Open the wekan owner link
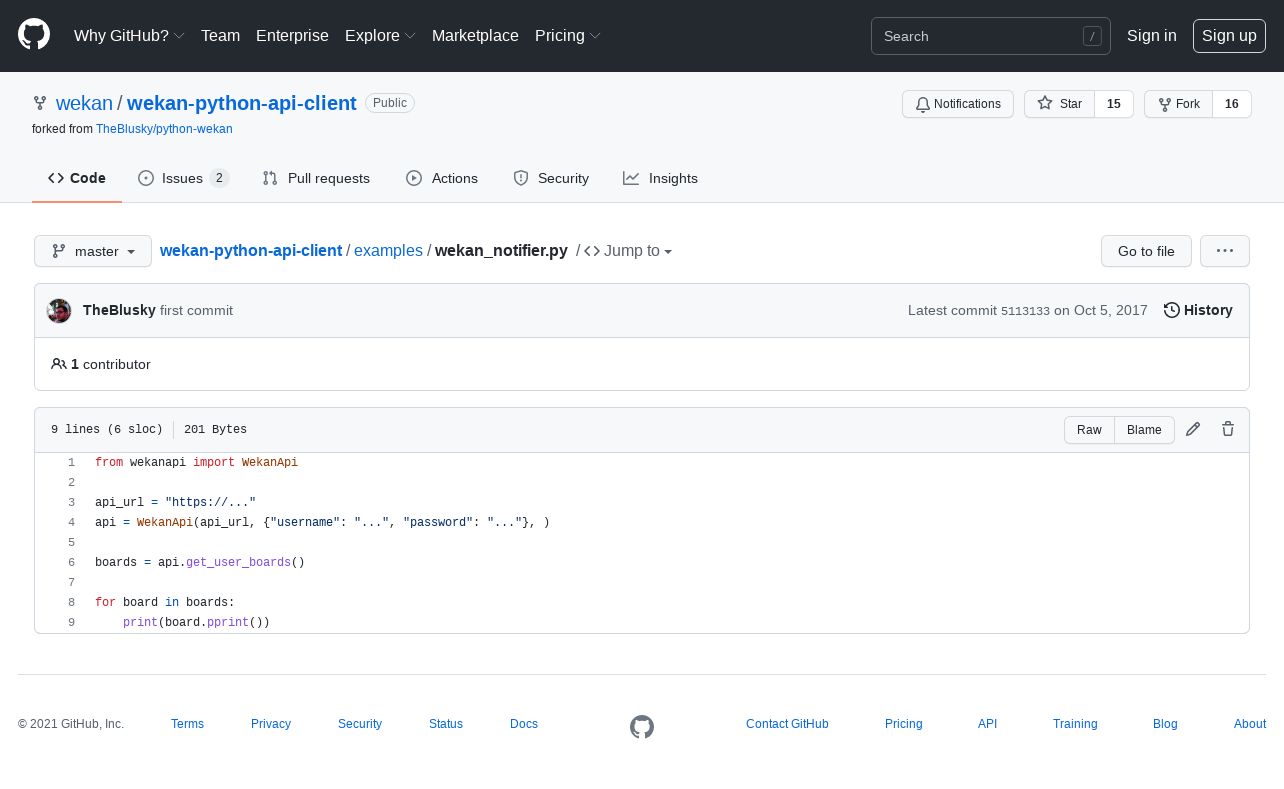Image resolution: width=1284 pixels, height=789 pixels. [84, 103]
